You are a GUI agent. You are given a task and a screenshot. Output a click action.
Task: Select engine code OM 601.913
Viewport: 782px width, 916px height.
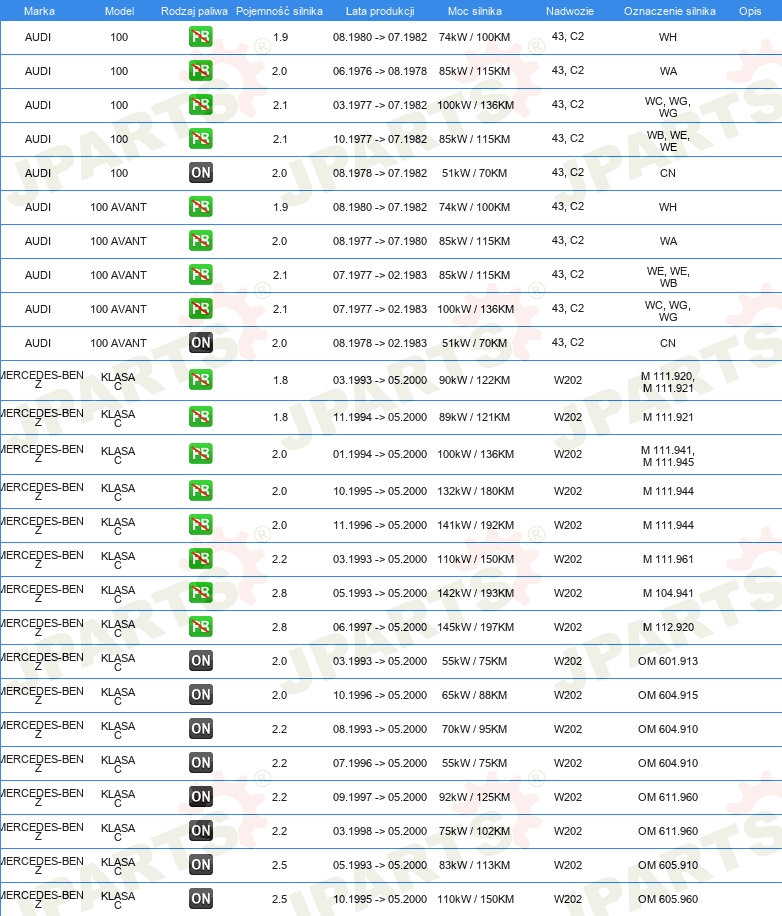point(668,661)
